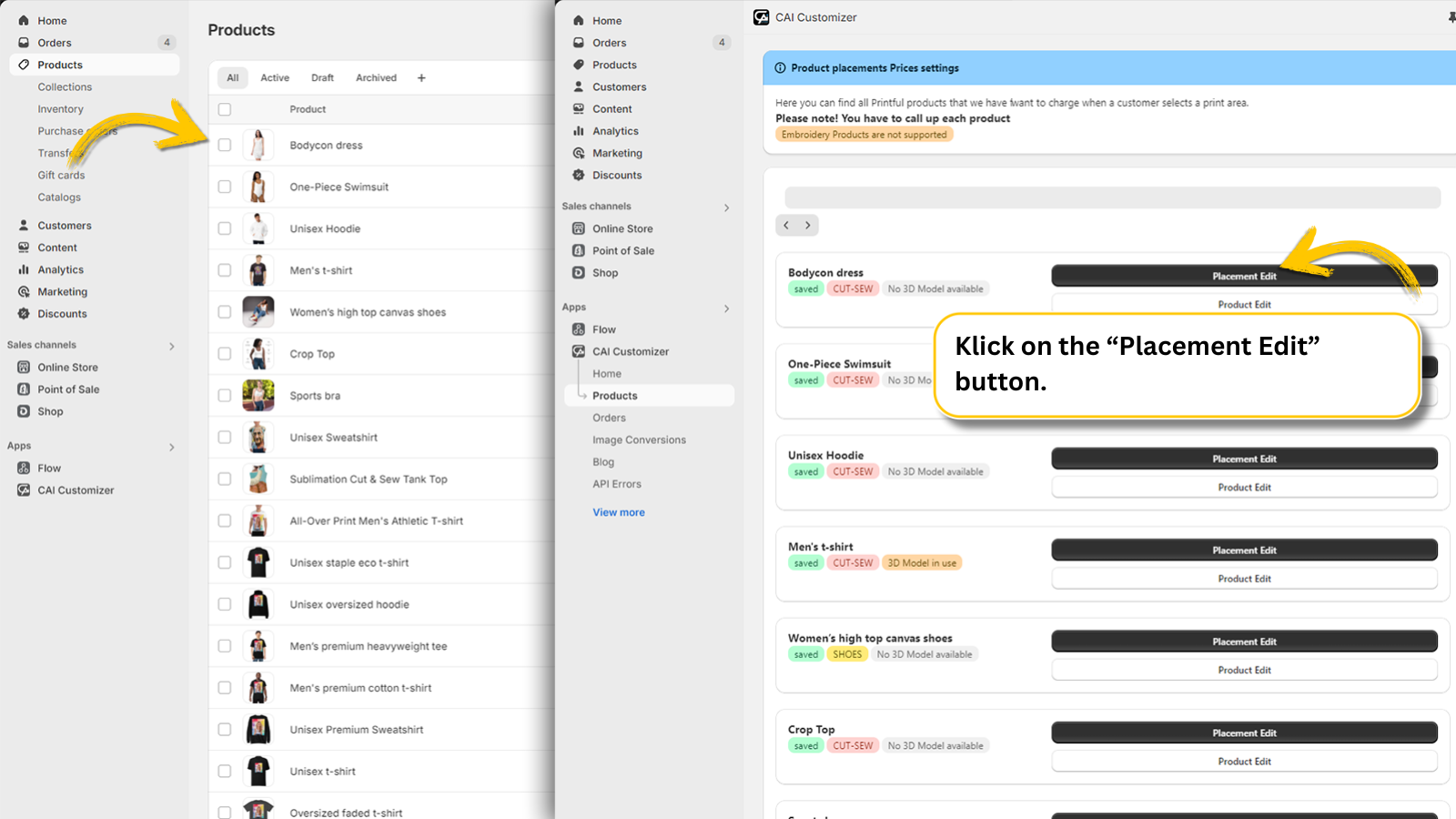Open Orders icon in the CAI Customizer window sidebar
The width and height of the screenshot is (1456, 819).
(x=579, y=43)
